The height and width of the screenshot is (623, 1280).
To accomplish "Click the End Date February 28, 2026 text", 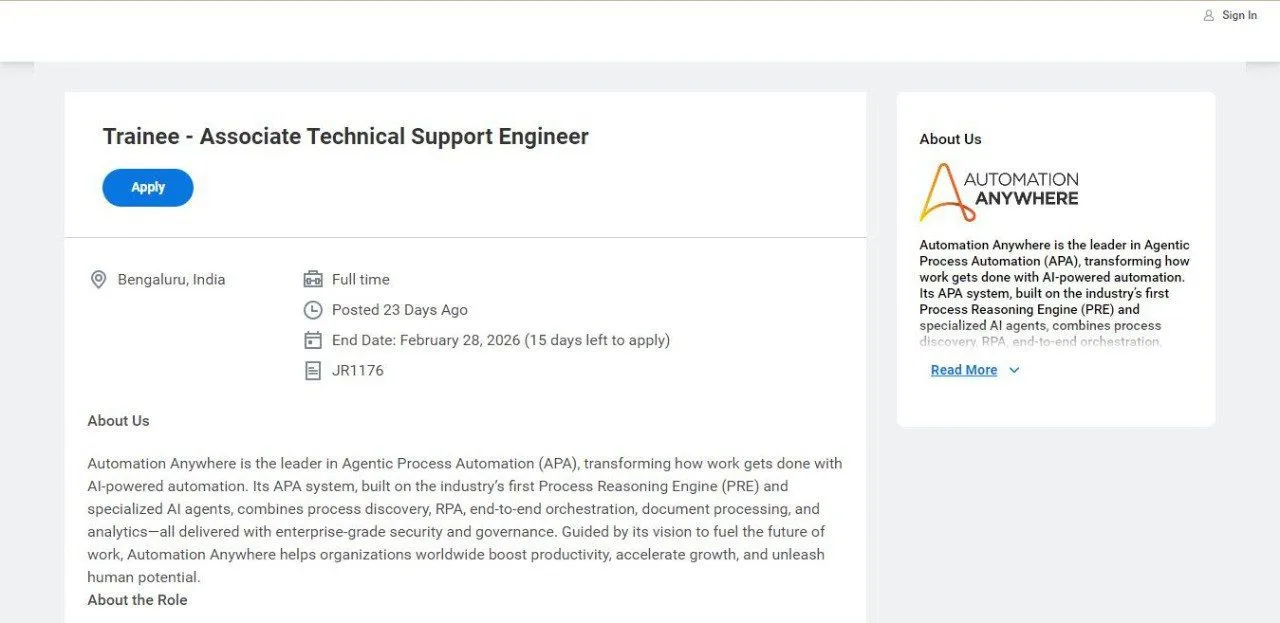I will [x=500, y=340].
